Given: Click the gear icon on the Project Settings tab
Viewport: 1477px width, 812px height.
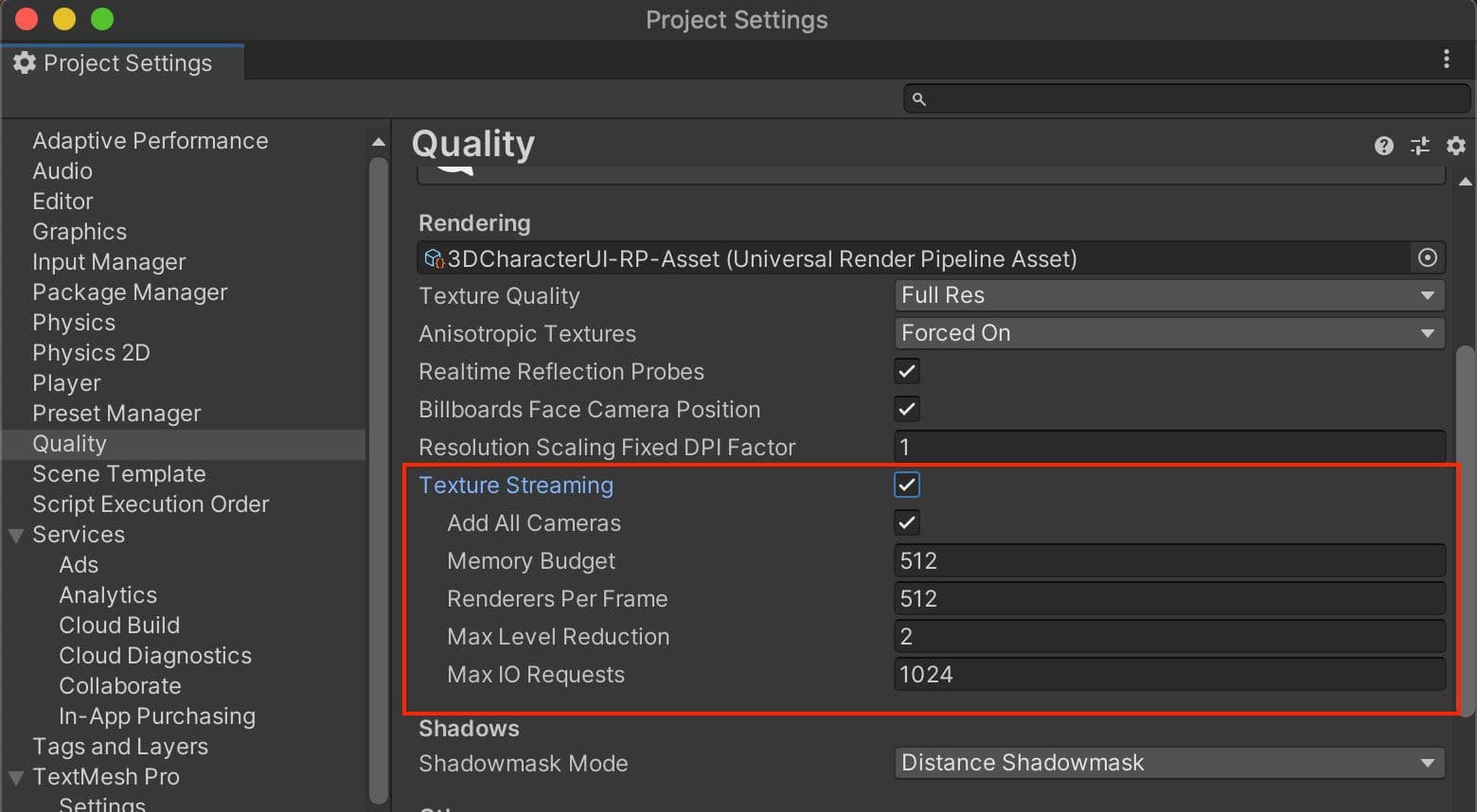Looking at the screenshot, I should pos(25,62).
